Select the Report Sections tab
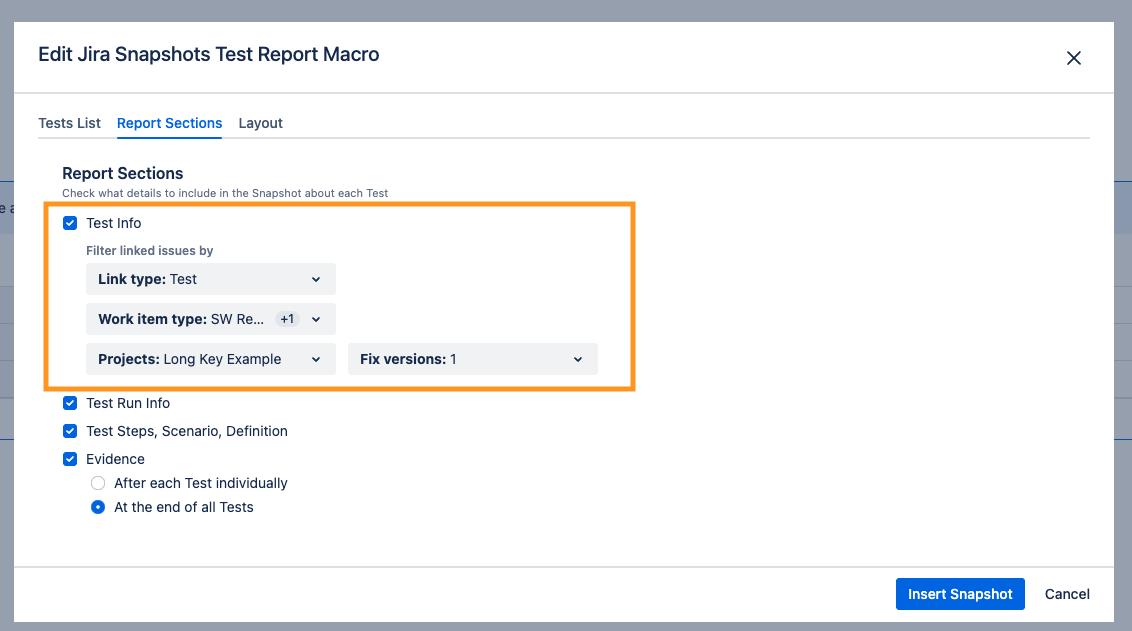 tap(170, 123)
